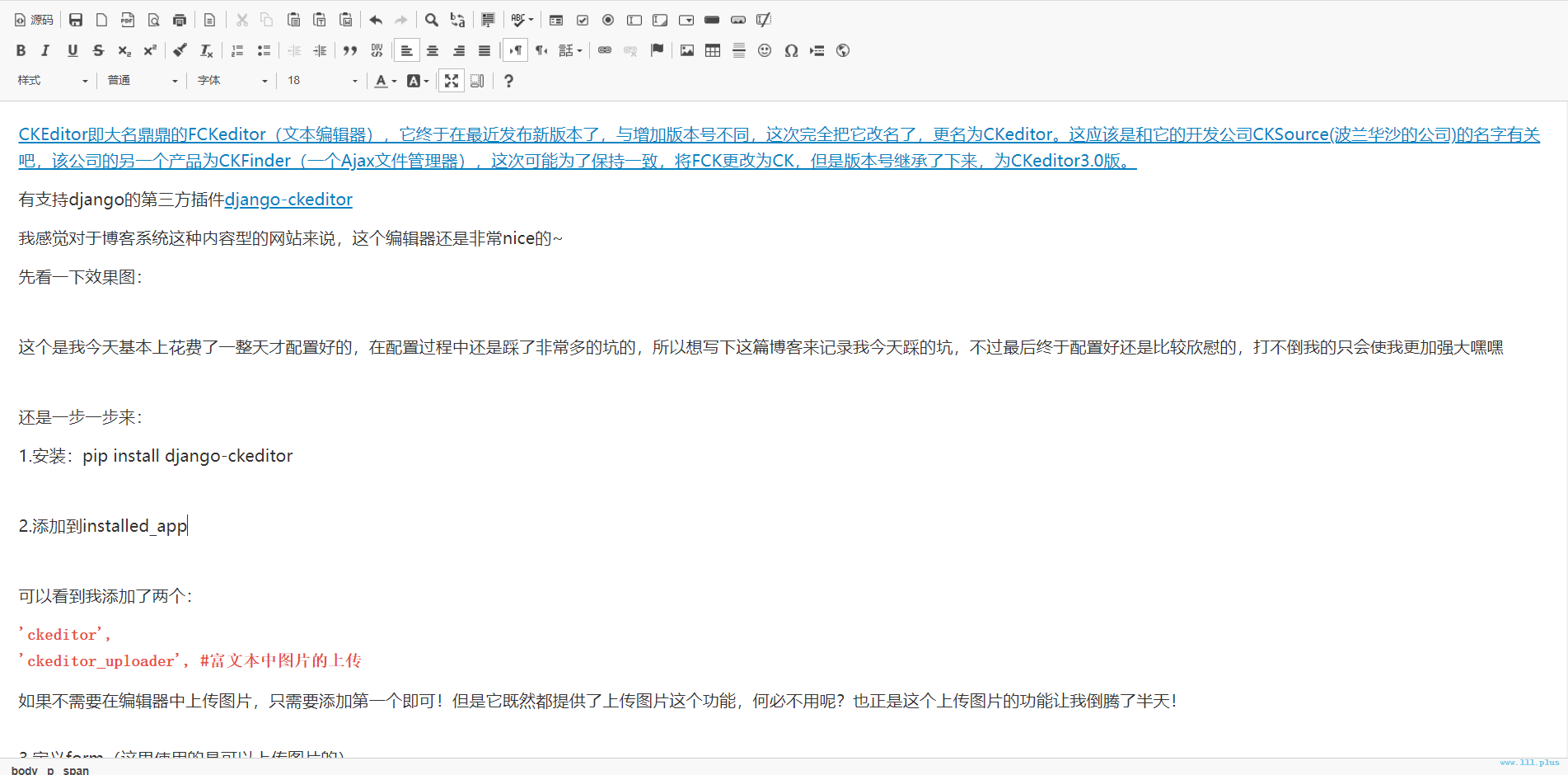Select span in the elements path
This screenshot has height=775, width=1568.
(76, 770)
